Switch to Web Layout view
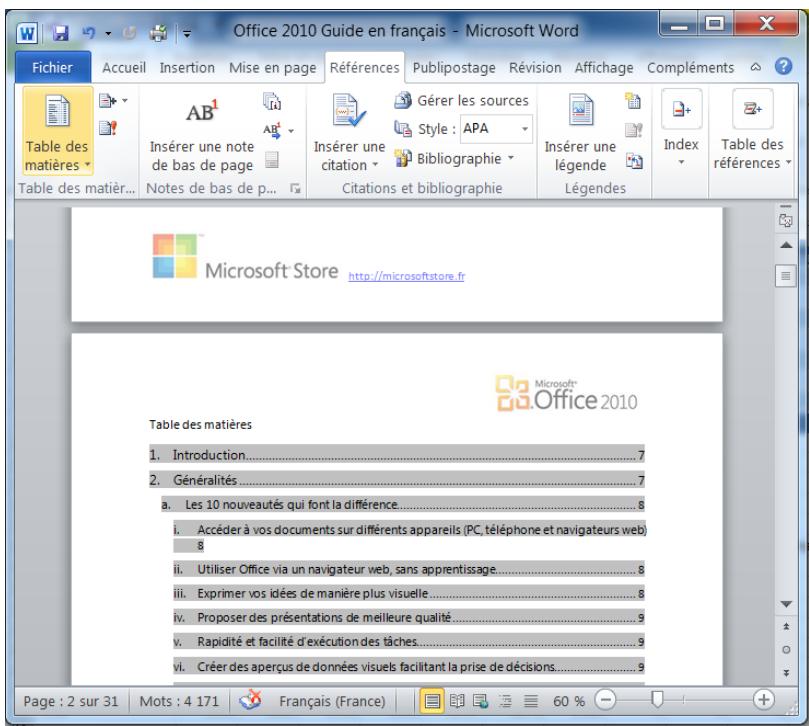The width and height of the screenshot is (809, 726). coord(481,701)
